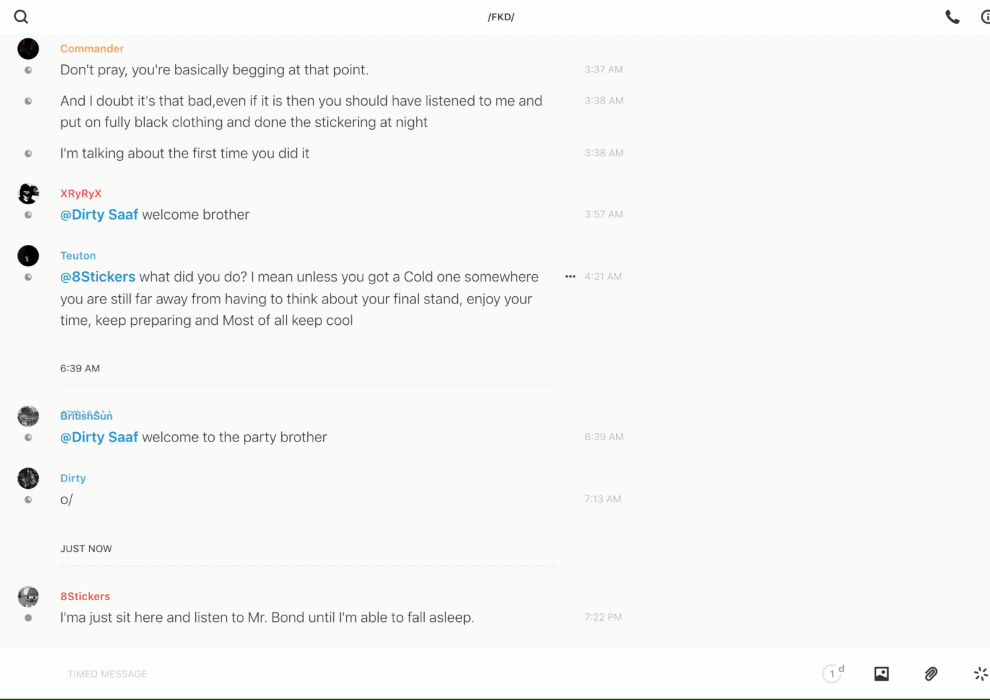This screenshot has height=700, width=990.
Task: Click the @Dirty Saaf mention from XRyRyX
Action: pyautogui.click(x=99, y=215)
